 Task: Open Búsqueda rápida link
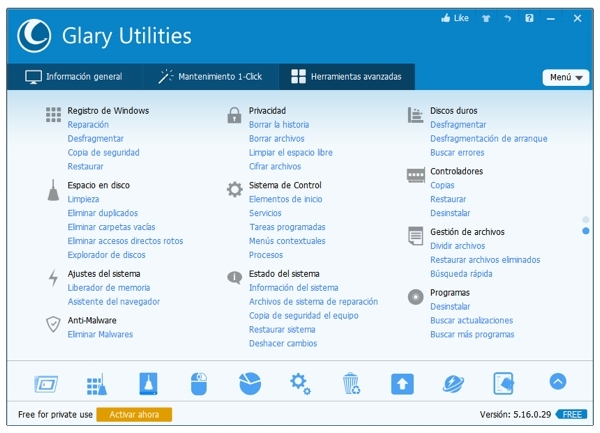(461, 274)
